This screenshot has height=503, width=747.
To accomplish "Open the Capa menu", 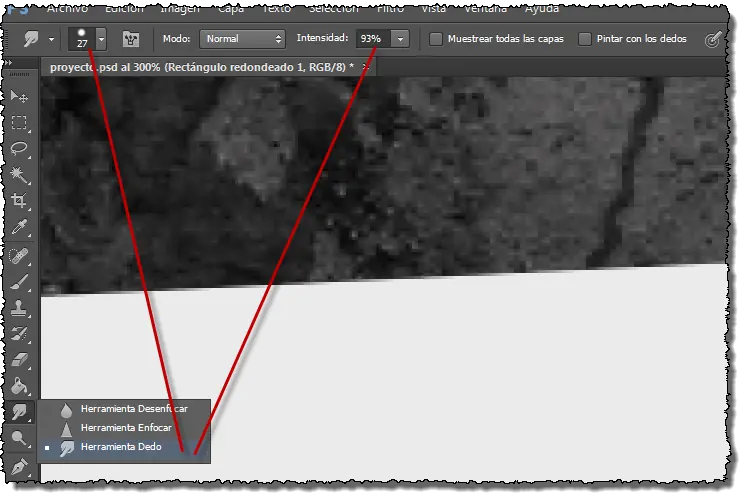I will coord(231,9).
